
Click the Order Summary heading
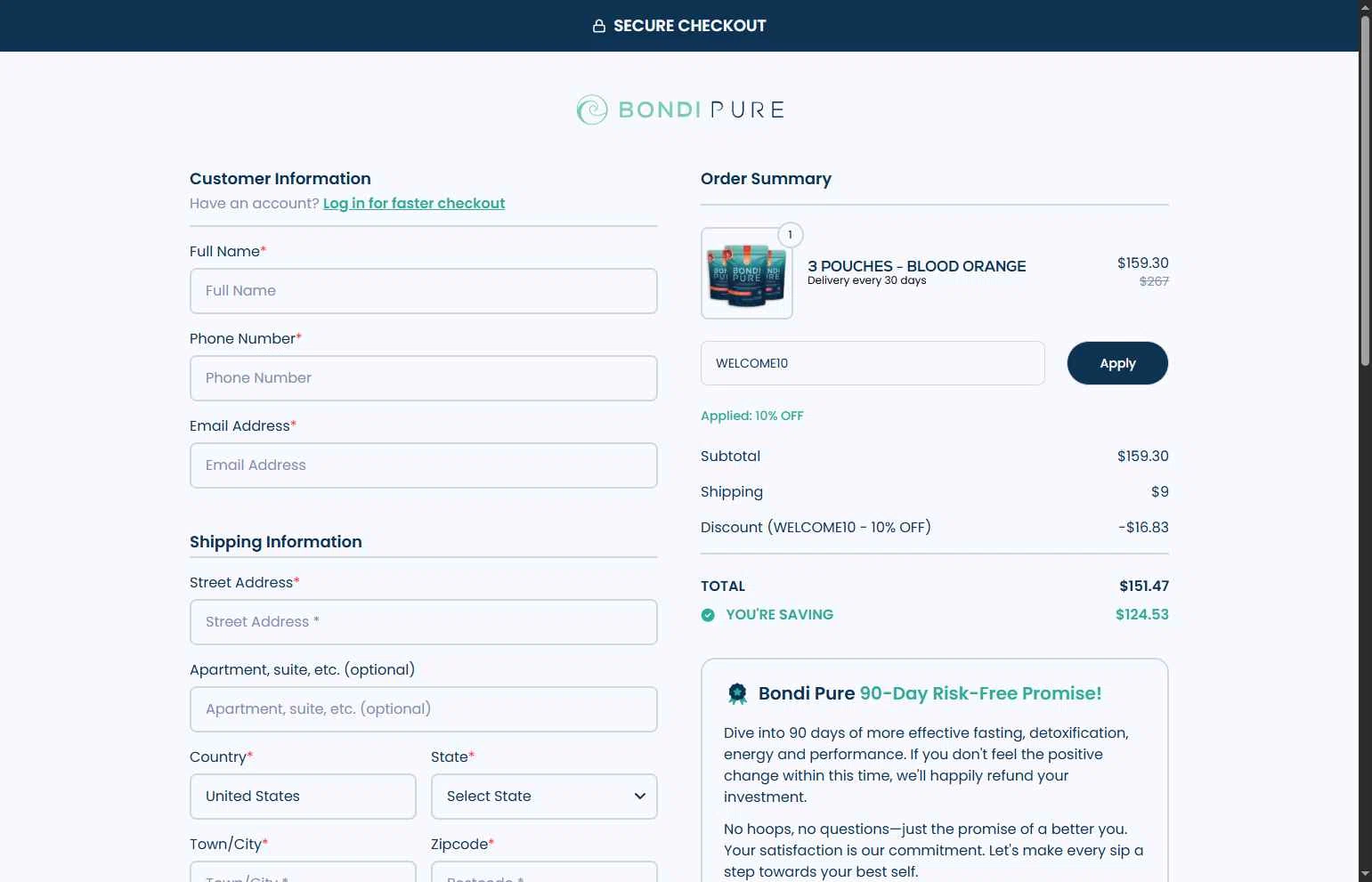tap(766, 179)
